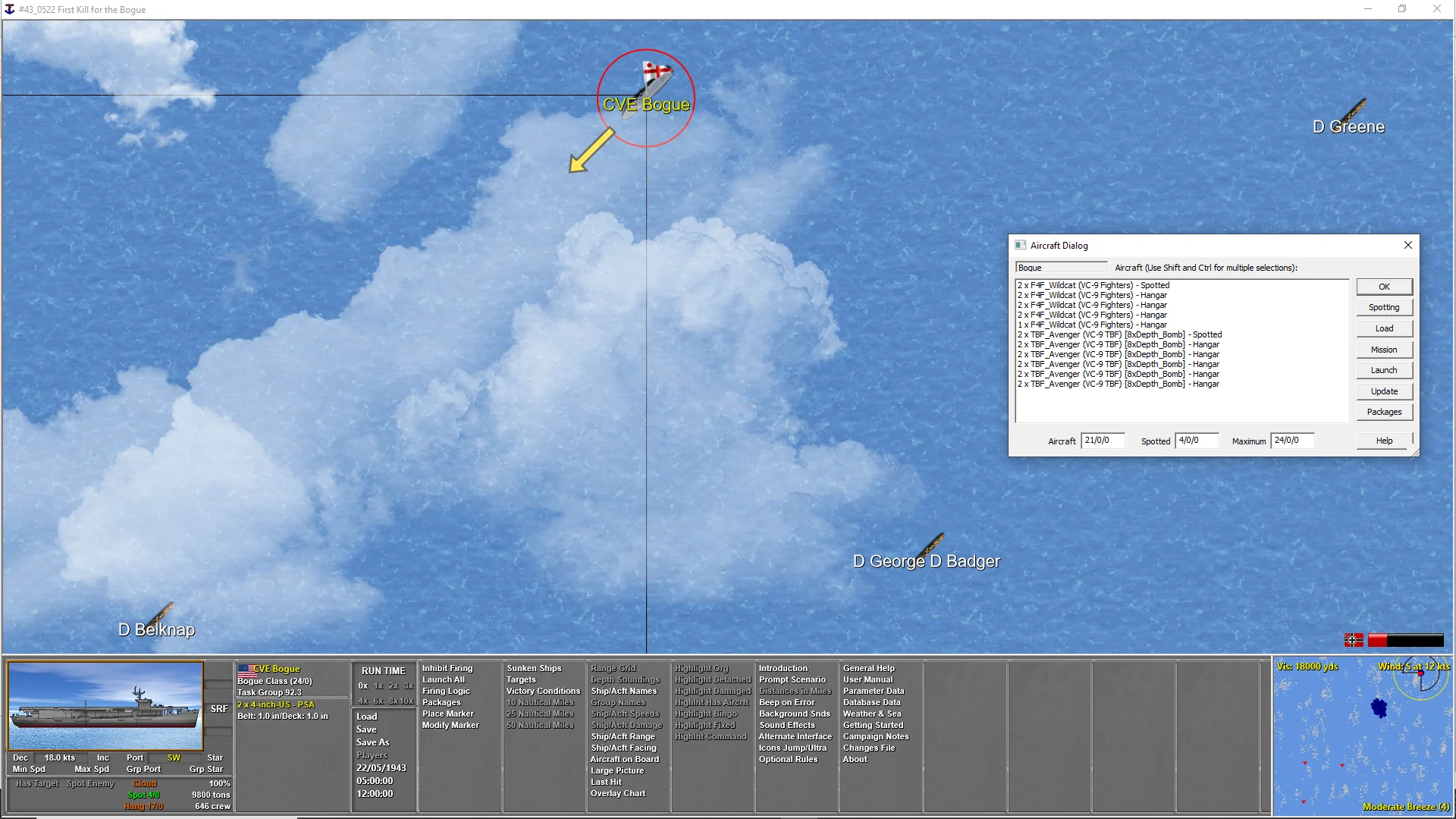Image resolution: width=1456 pixels, height=819 pixels.
Task: Click the Bogue ship profile picture
Action: click(105, 706)
